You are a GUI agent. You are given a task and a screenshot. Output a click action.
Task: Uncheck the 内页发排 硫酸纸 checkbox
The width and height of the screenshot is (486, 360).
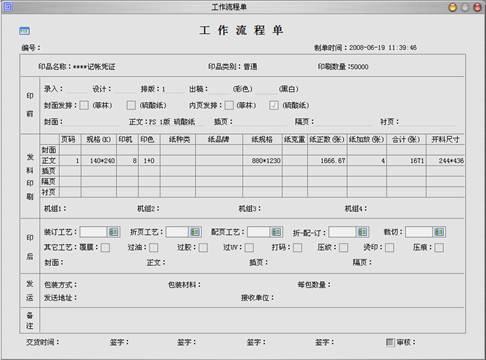coord(274,105)
